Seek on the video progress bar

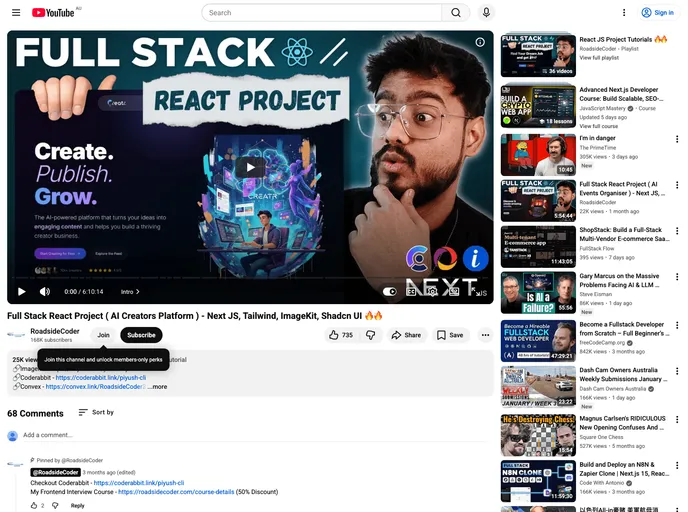[250, 279]
